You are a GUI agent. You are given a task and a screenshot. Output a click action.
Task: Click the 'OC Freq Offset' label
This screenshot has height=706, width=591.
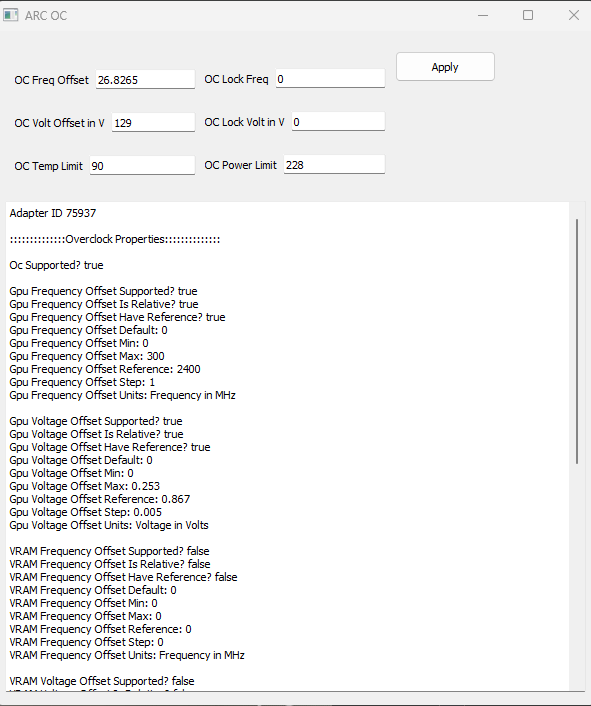point(52,80)
